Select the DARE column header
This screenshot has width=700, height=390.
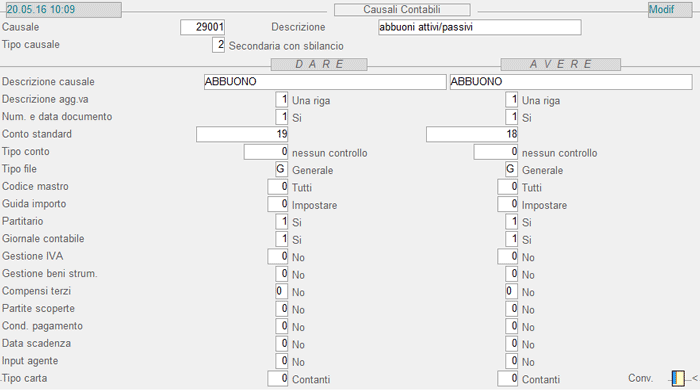tap(319, 64)
